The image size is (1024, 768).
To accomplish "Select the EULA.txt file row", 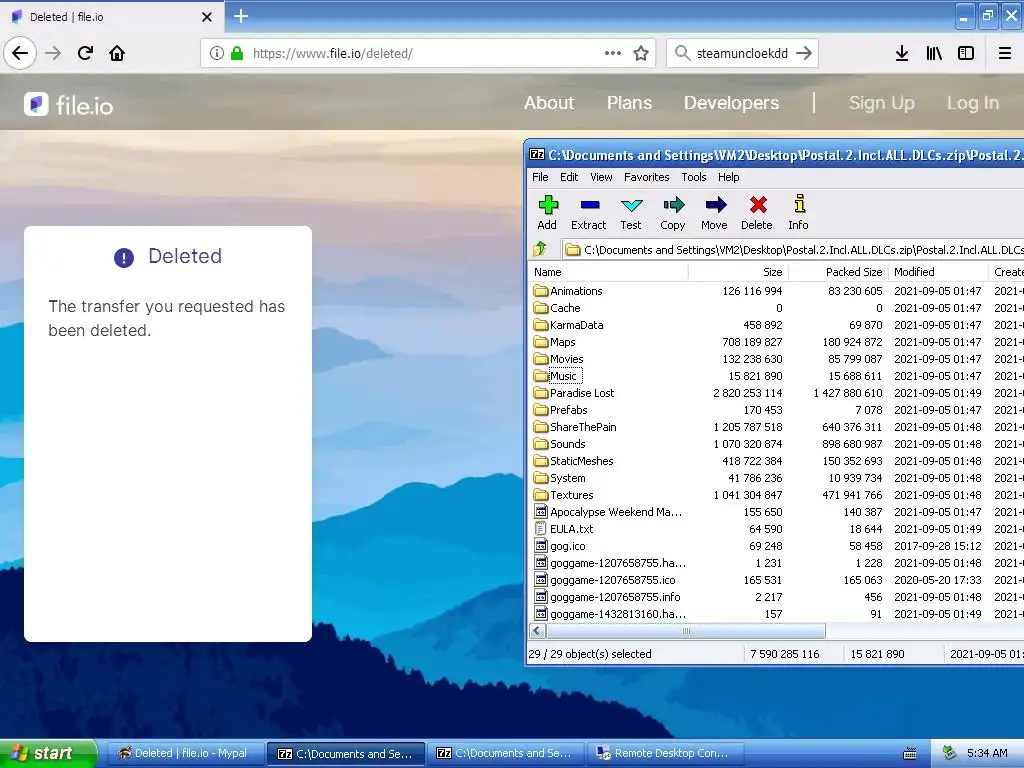I will coord(776,528).
